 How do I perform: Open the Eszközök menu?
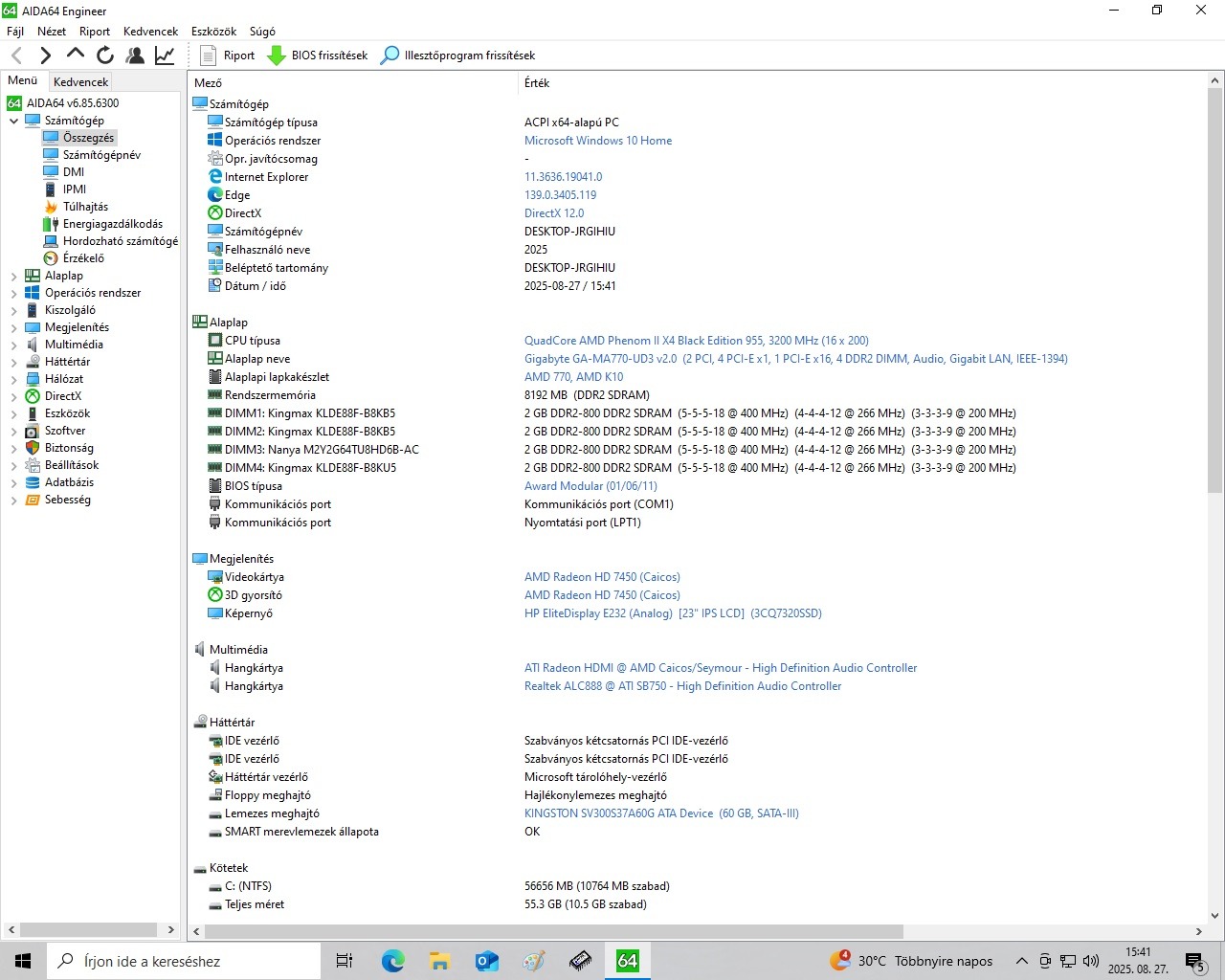pos(214,32)
